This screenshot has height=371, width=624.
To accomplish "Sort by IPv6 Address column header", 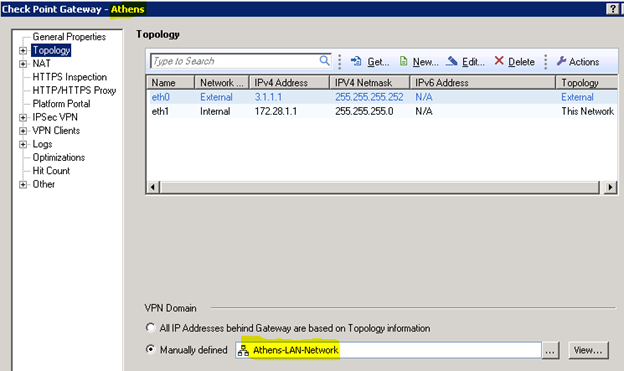I will [x=483, y=82].
